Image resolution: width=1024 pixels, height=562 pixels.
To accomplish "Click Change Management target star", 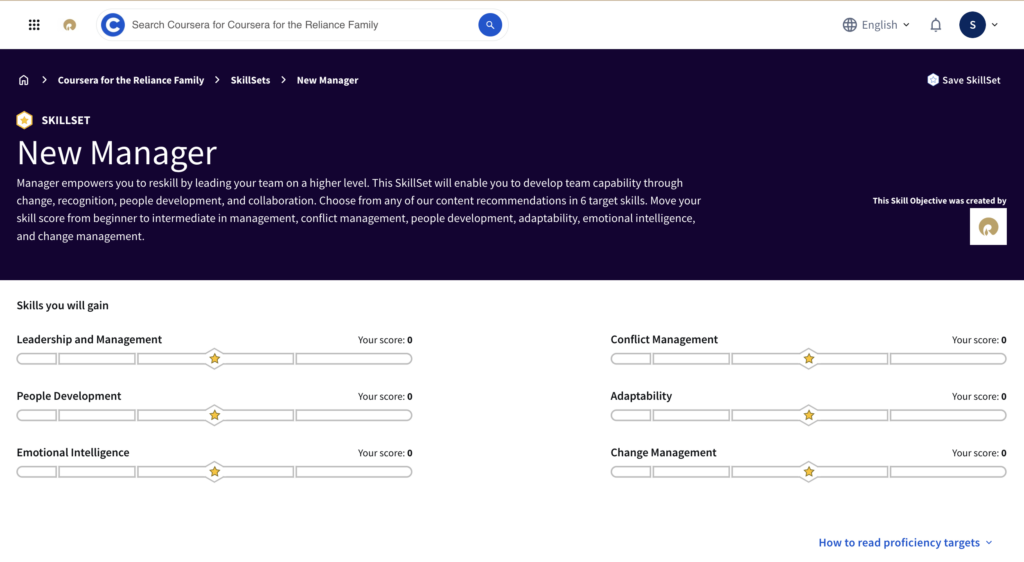I will point(808,471).
